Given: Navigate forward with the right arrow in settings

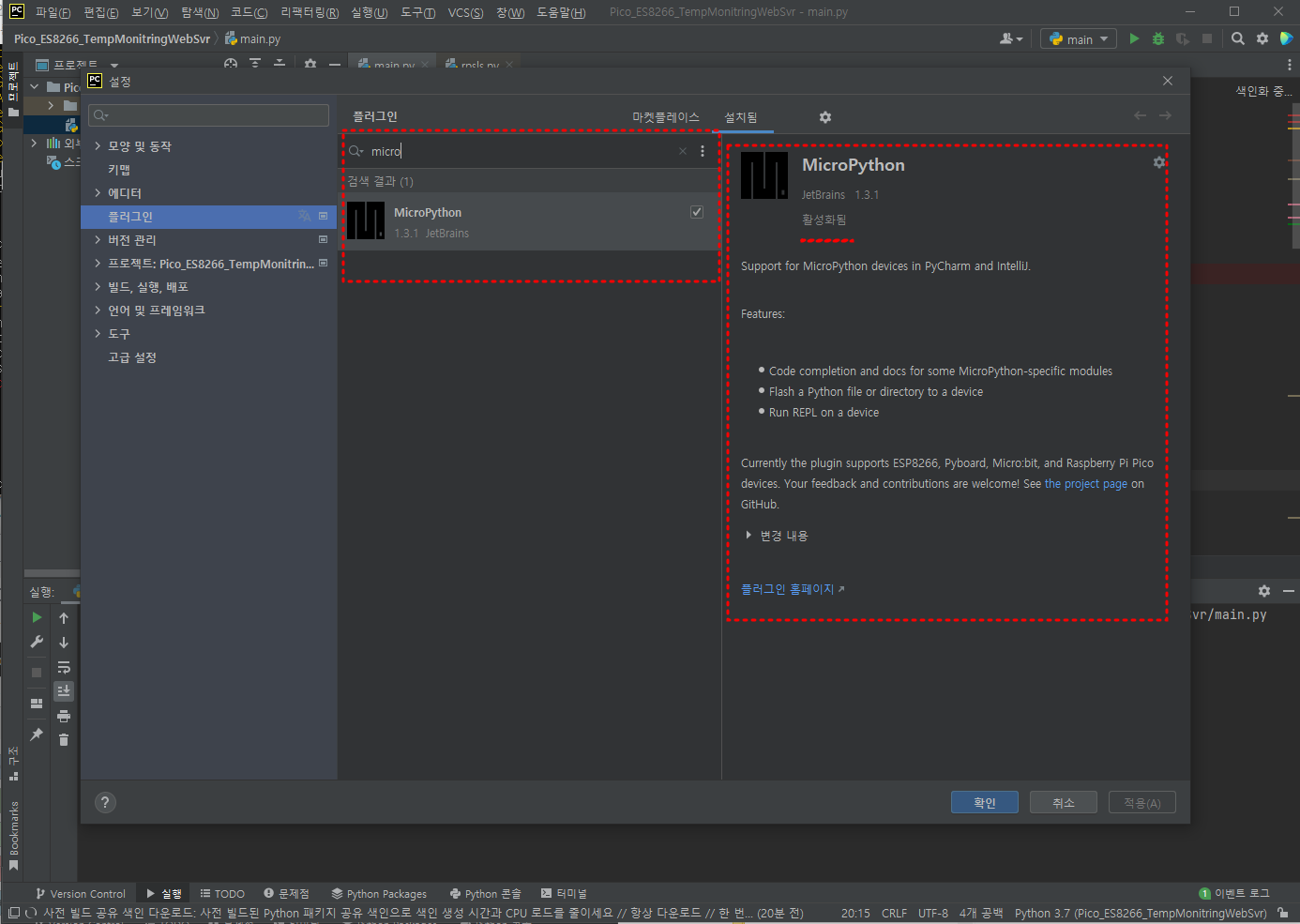Looking at the screenshot, I should (1165, 115).
